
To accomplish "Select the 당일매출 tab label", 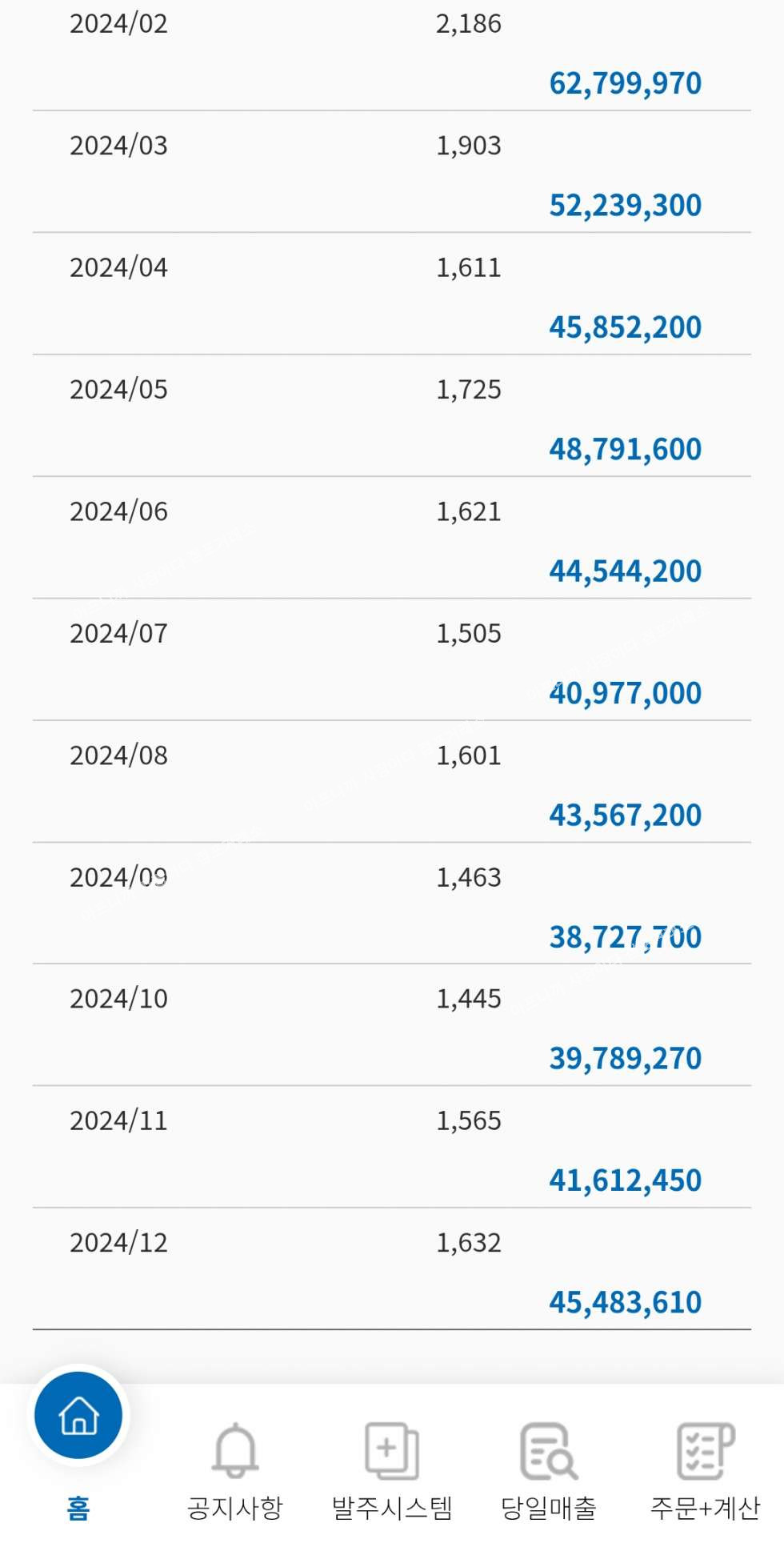I will coord(548,1508).
